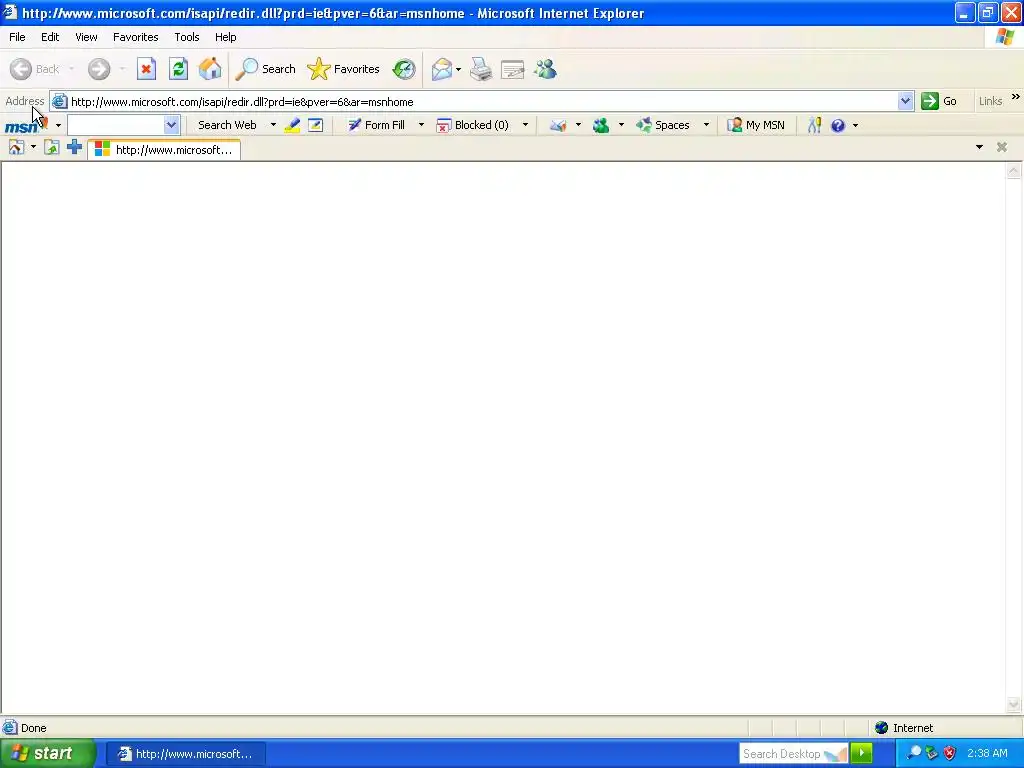The height and width of the screenshot is (768, 1024).
Task: Click the Refresh page icon
Action: tap(178, 69)
